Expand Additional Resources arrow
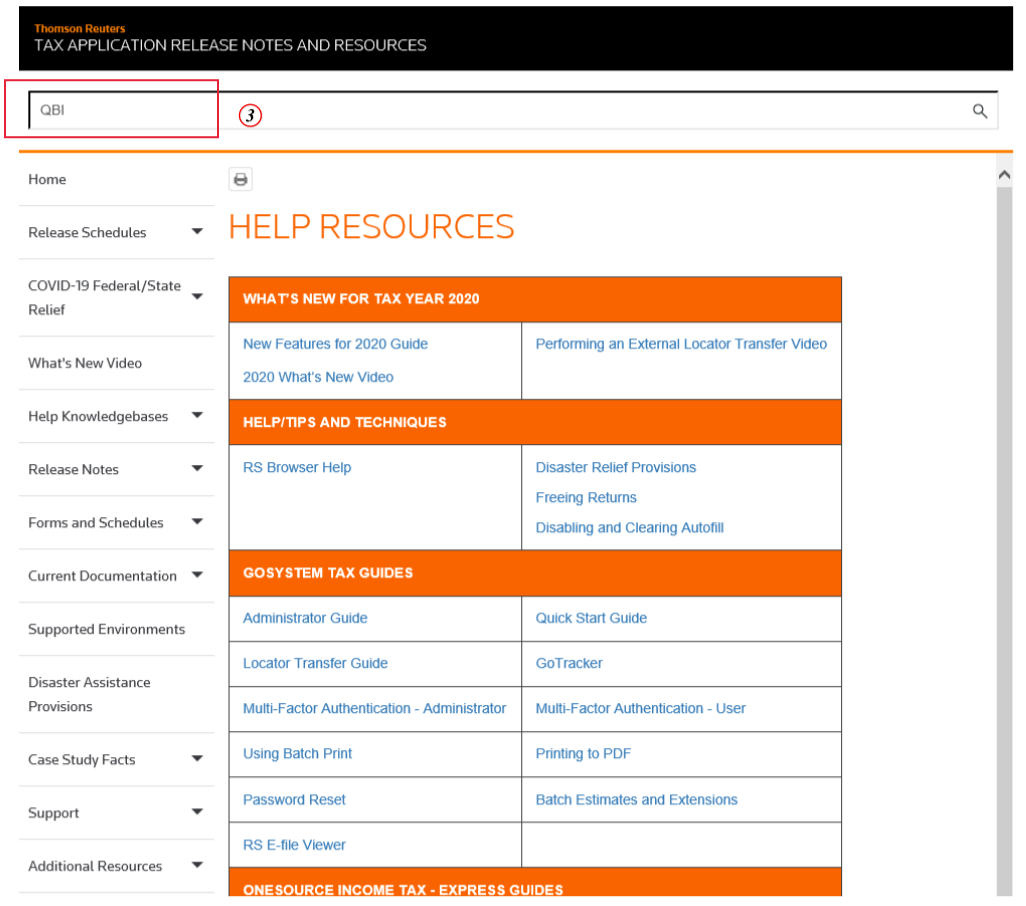 click(x=197, y=865)
